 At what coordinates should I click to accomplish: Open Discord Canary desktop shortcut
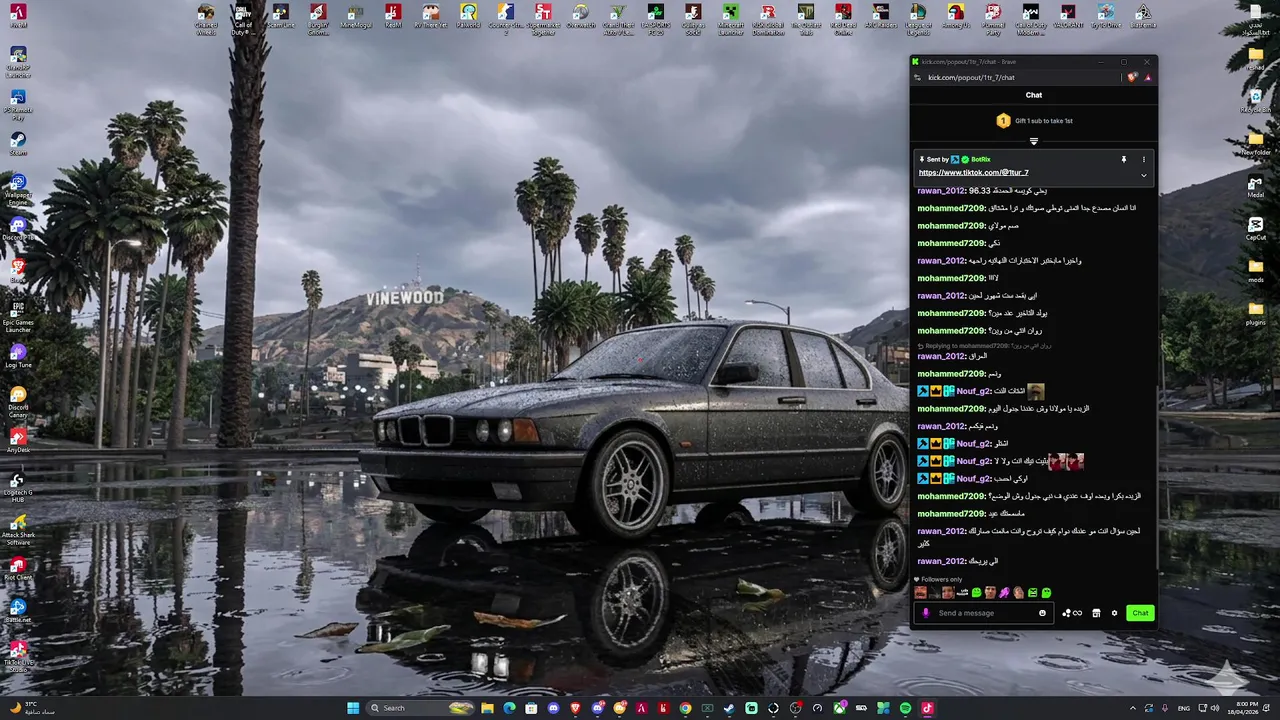(x=18, y=400)
